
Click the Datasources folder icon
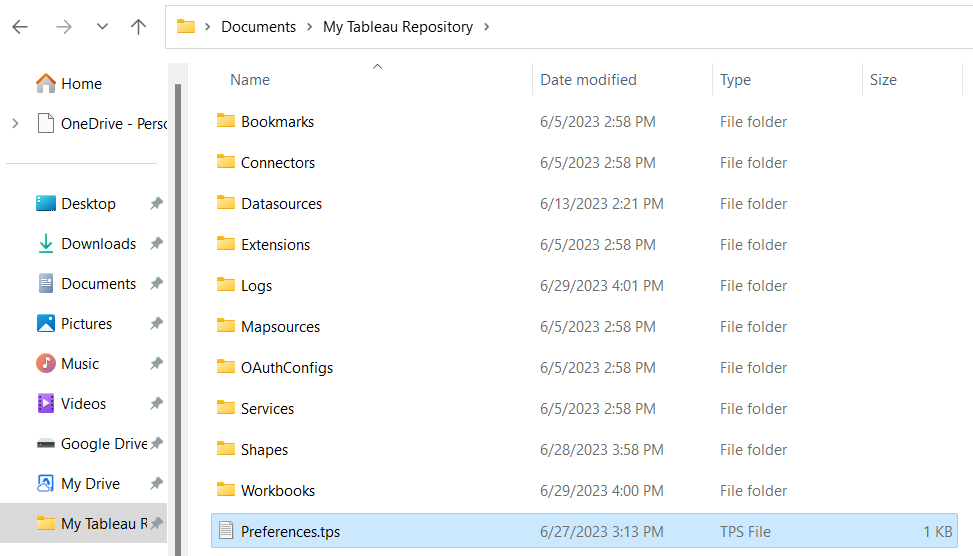(x=226, y=202)
